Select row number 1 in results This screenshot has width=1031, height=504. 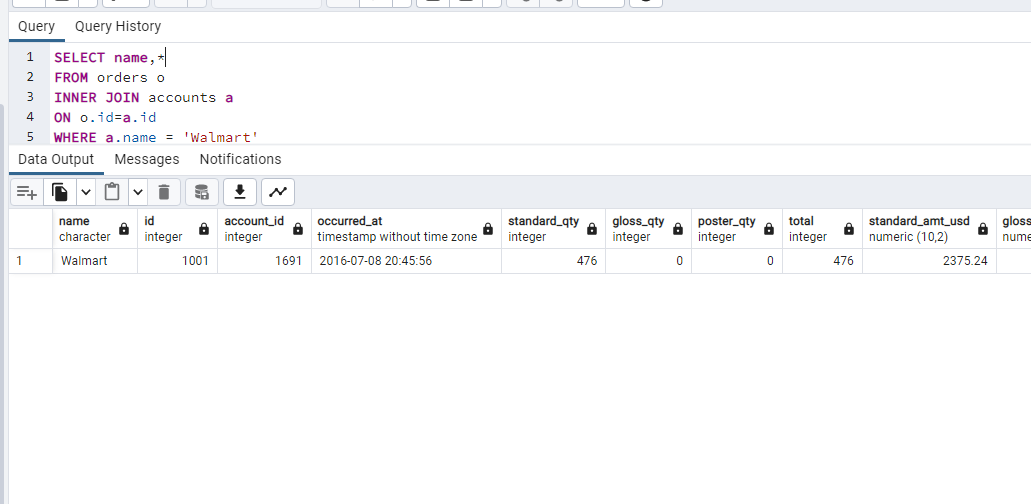[31, 261]
